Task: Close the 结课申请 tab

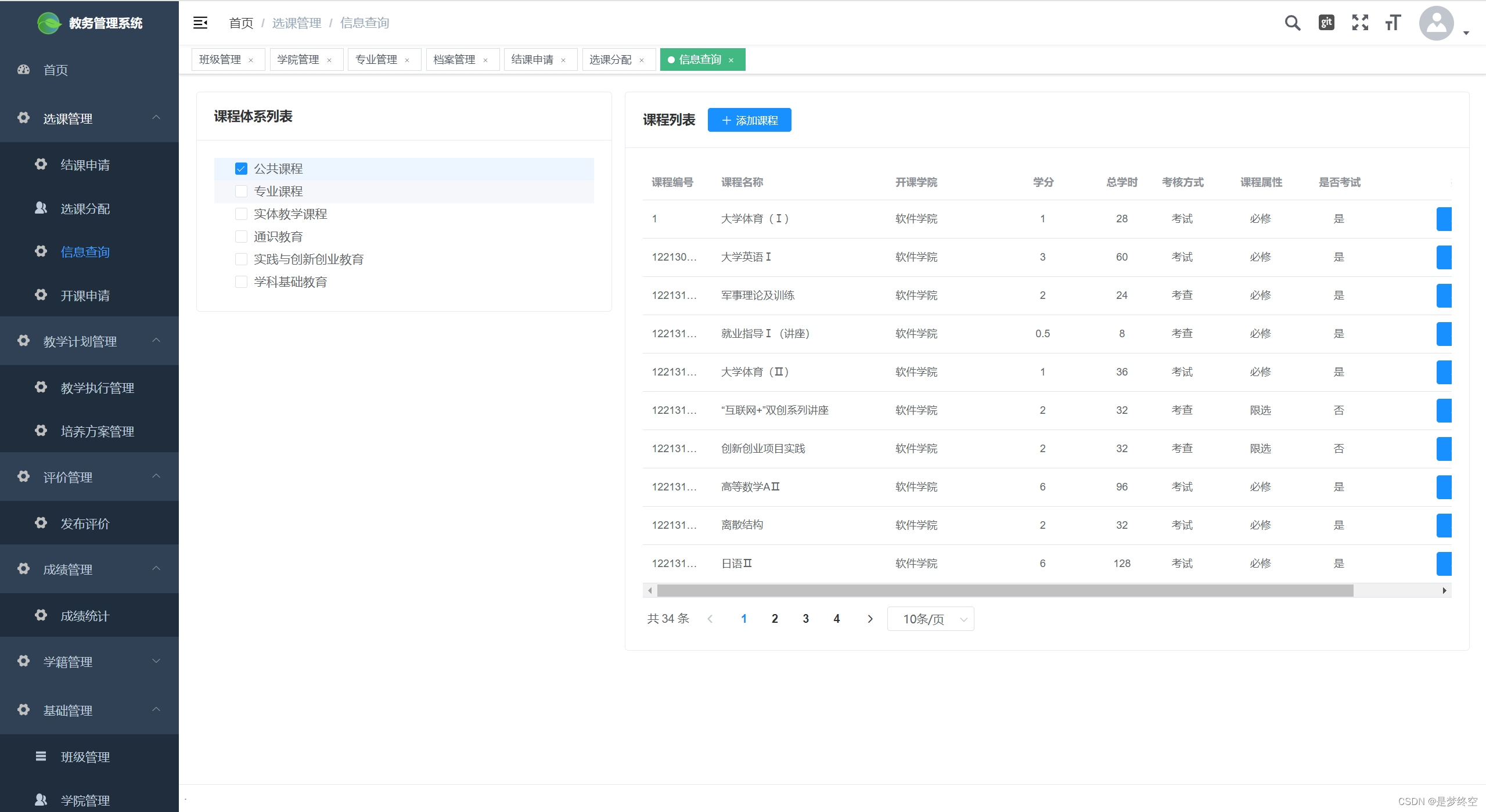Action: coord(563,60)
